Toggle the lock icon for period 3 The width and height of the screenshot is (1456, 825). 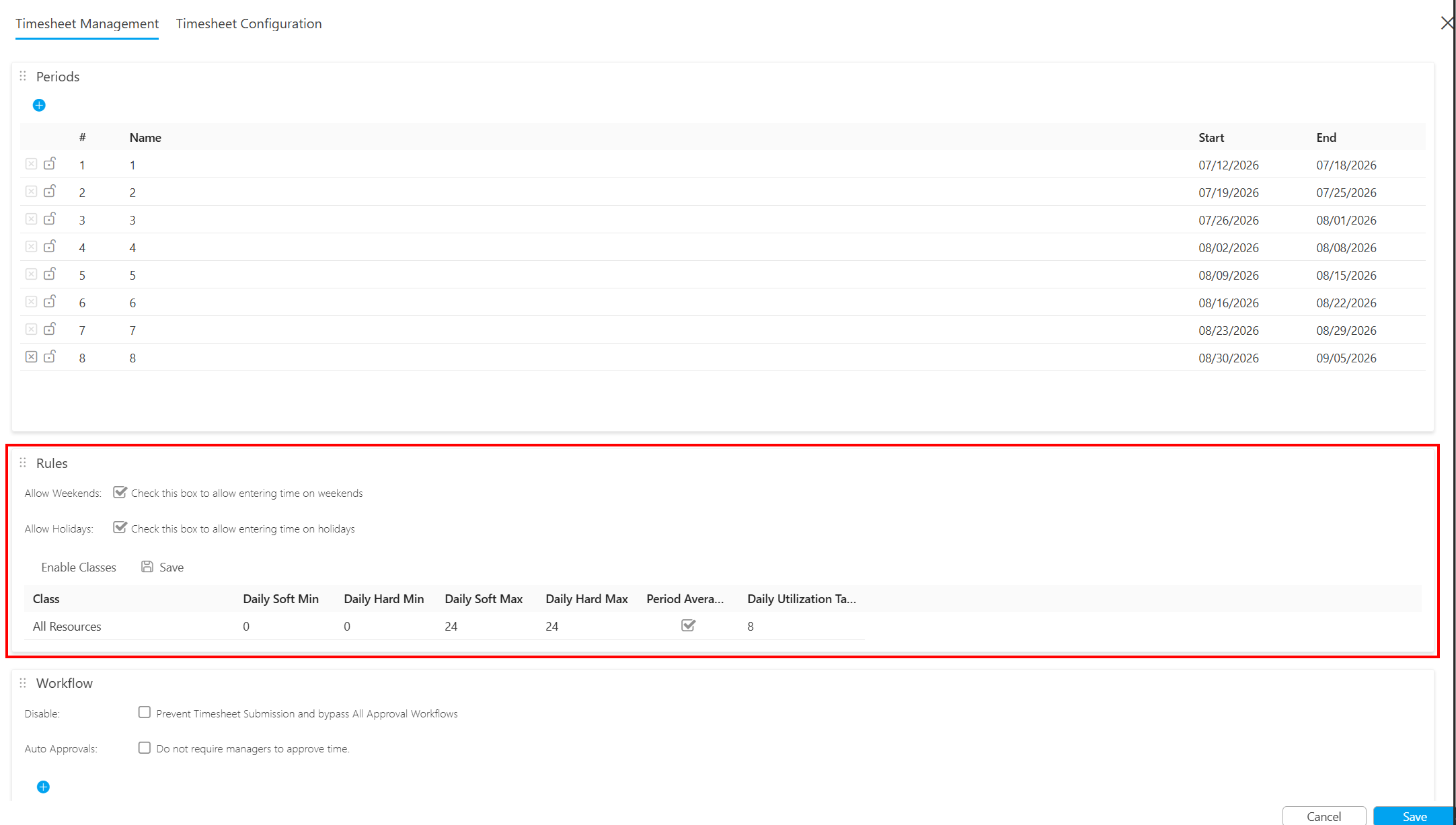(x=50, y=219)
